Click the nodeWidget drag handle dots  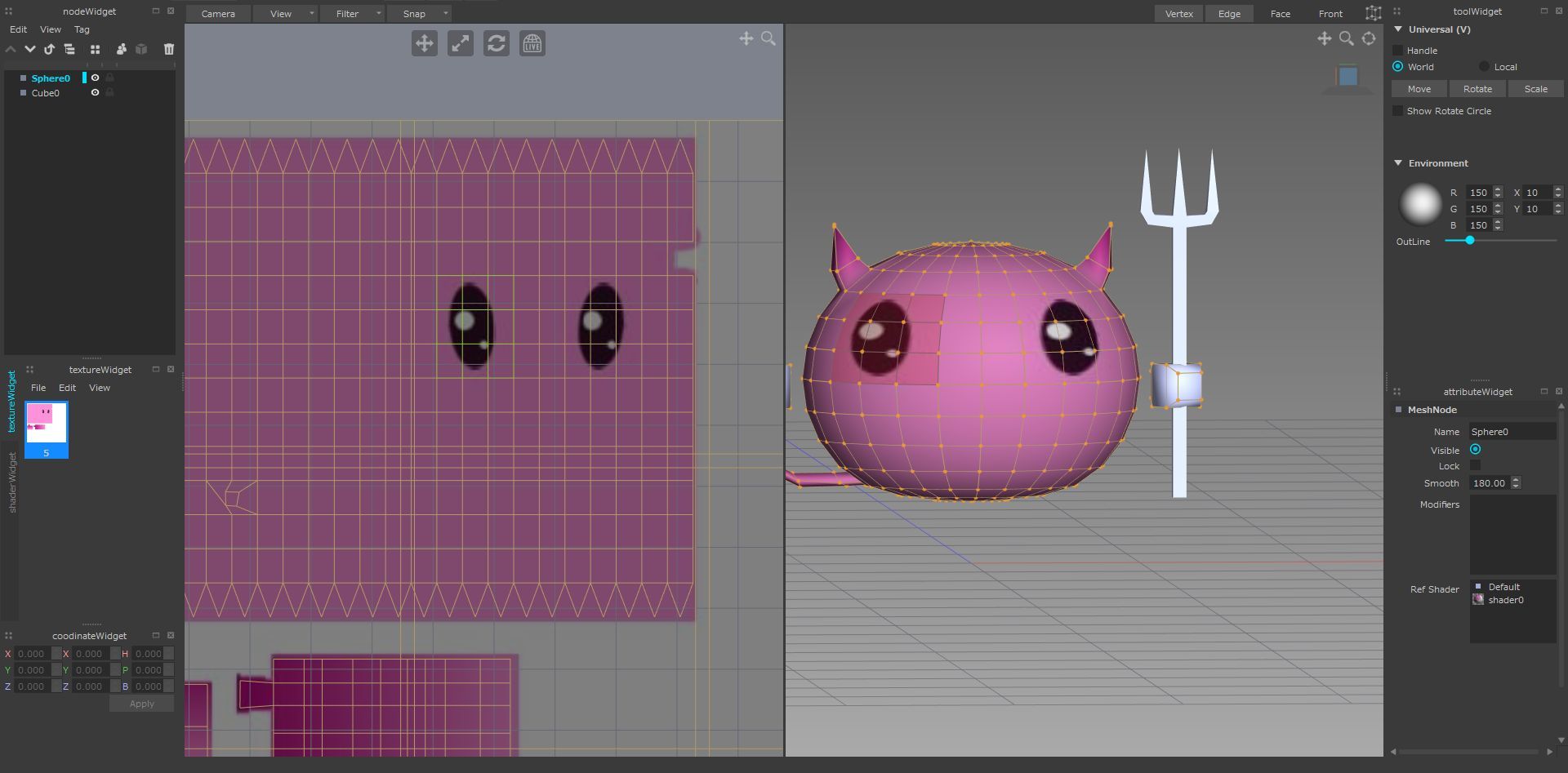point(9,11)
